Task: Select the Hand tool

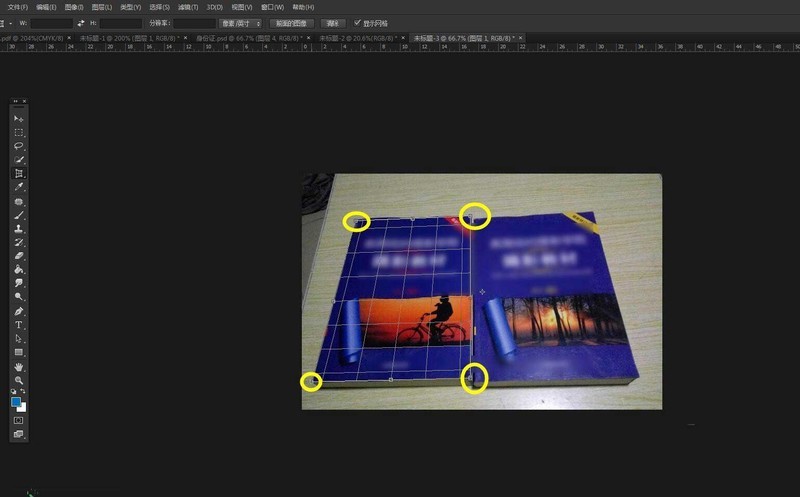Action: pyautogui.click(x=19, y=367)
